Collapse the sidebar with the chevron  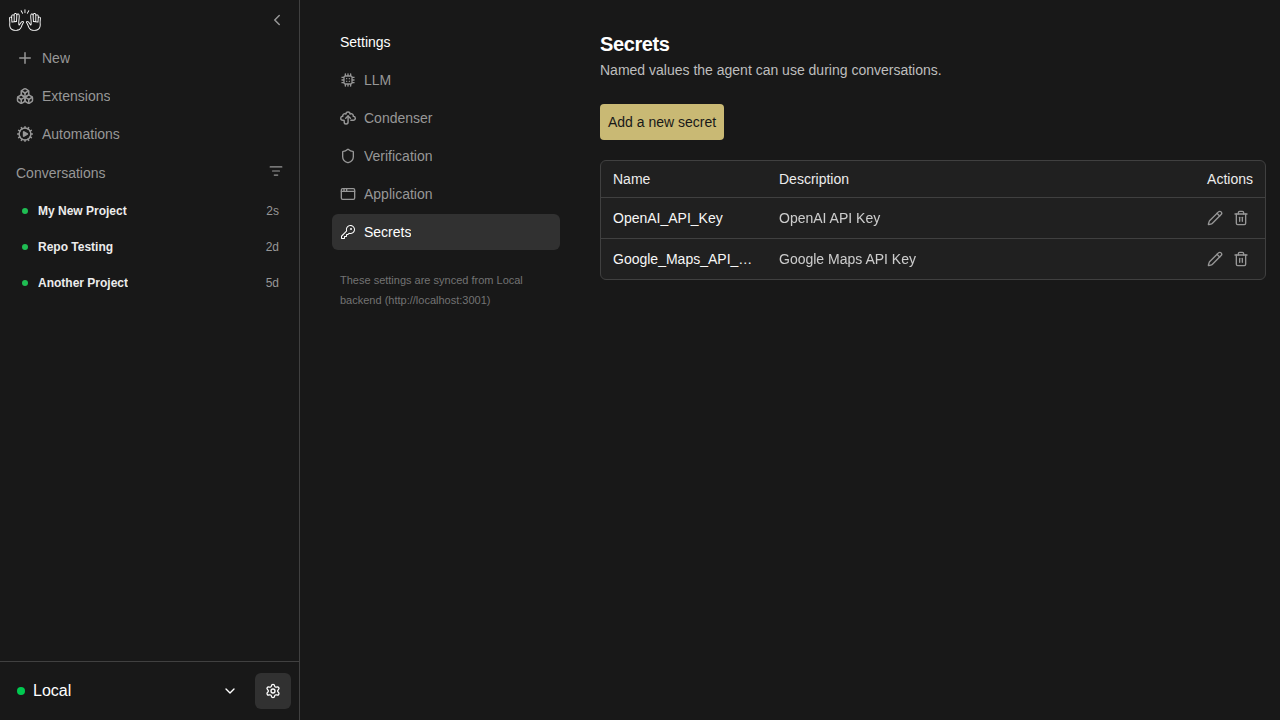pyautogui.click(x=277, y=20)
